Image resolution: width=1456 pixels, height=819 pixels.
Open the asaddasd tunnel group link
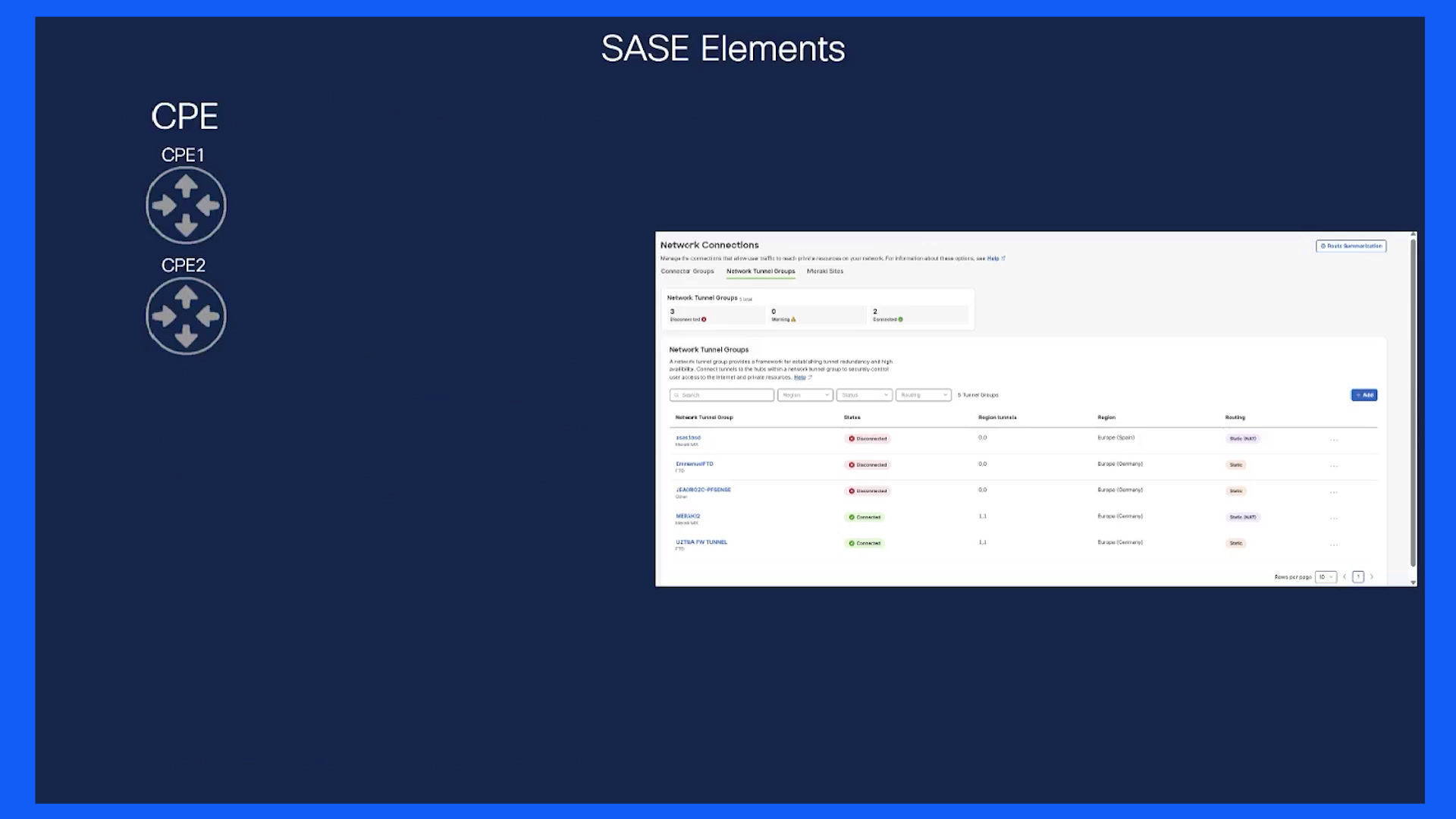[689, 438]
